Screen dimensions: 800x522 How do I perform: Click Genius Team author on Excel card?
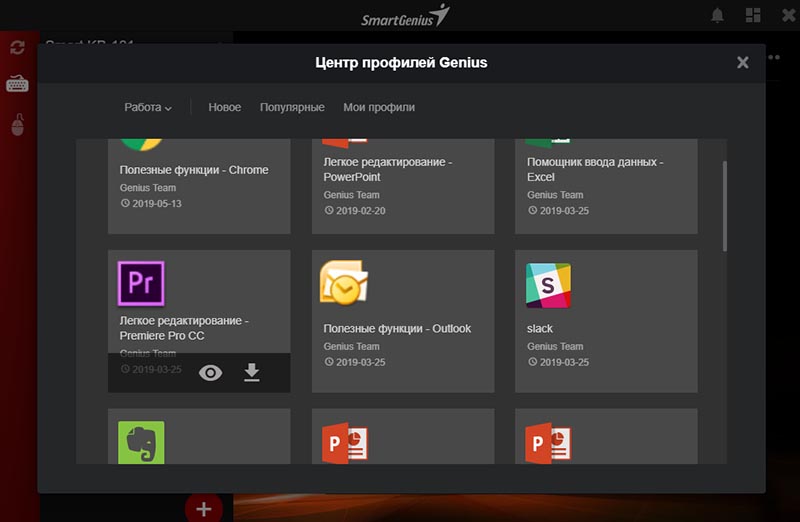point(555,195)
